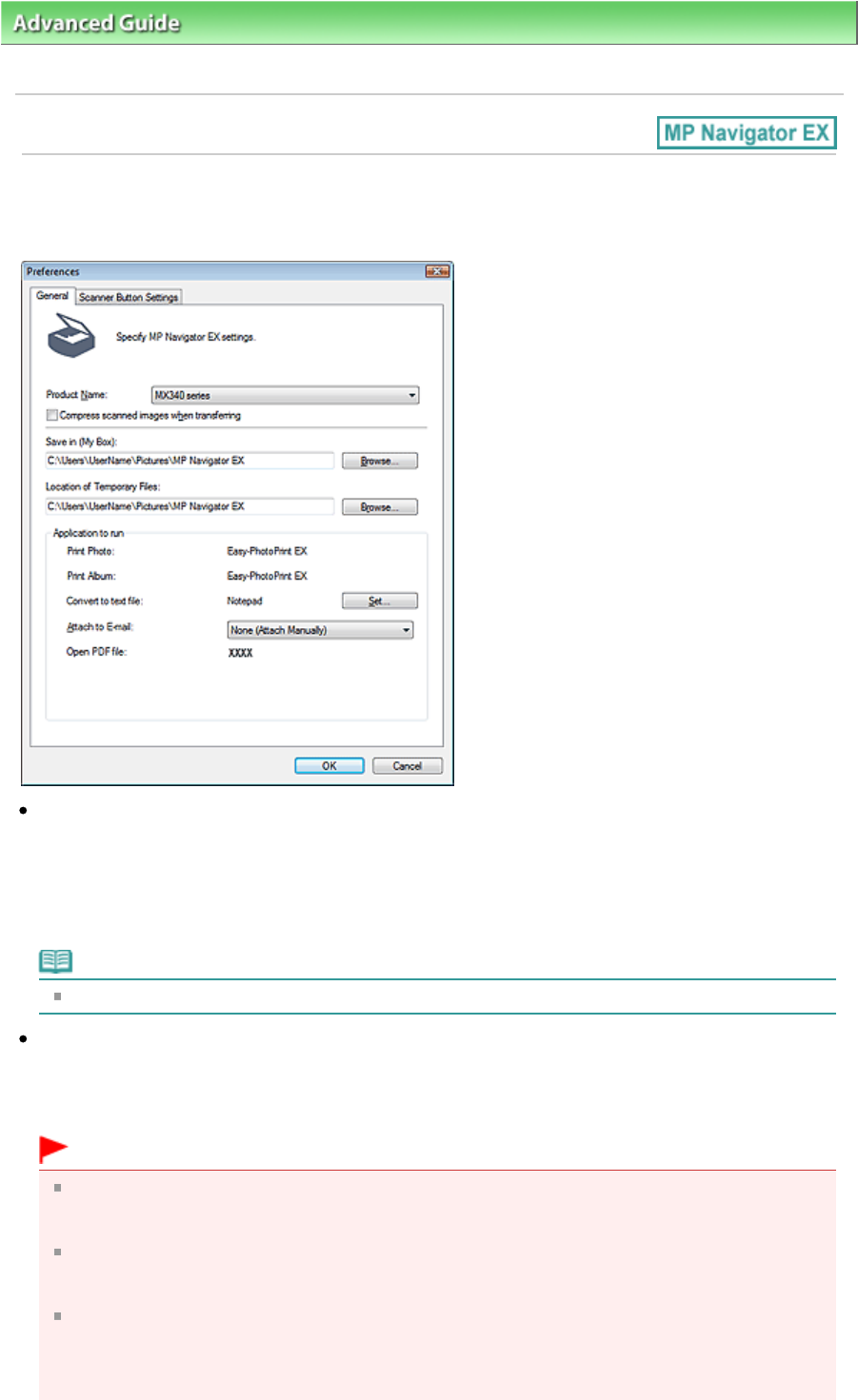Expand the Attach to E-mail dropdown
This screenshot has width=858, height=1400.
pyautogui.click(x=320, y=630)
